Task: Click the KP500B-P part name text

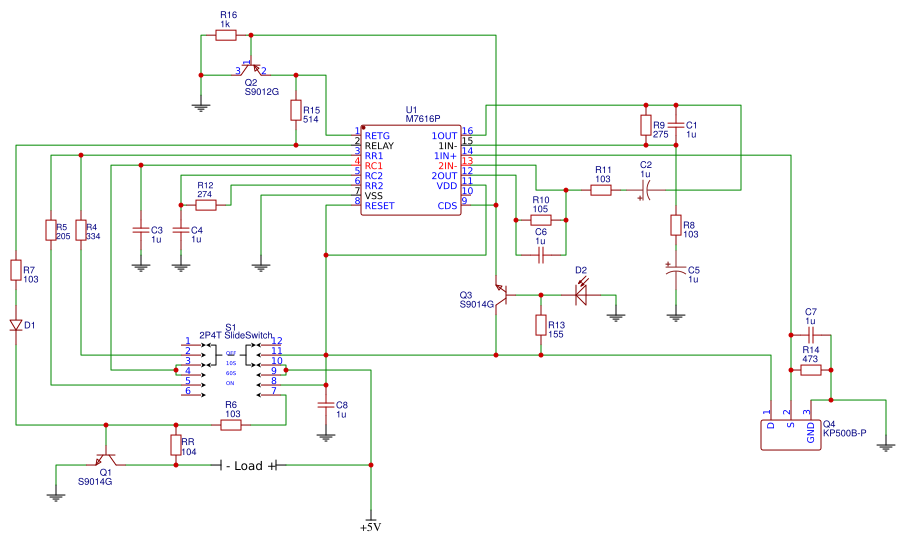Action: tap(844, 433)
